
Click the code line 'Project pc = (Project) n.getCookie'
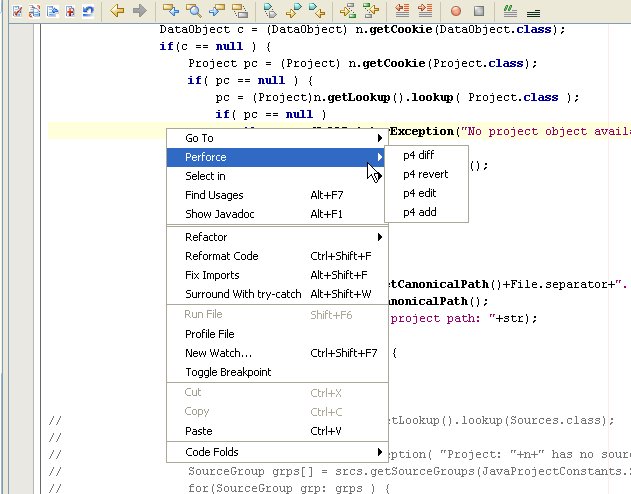click(x=363, y=64)
